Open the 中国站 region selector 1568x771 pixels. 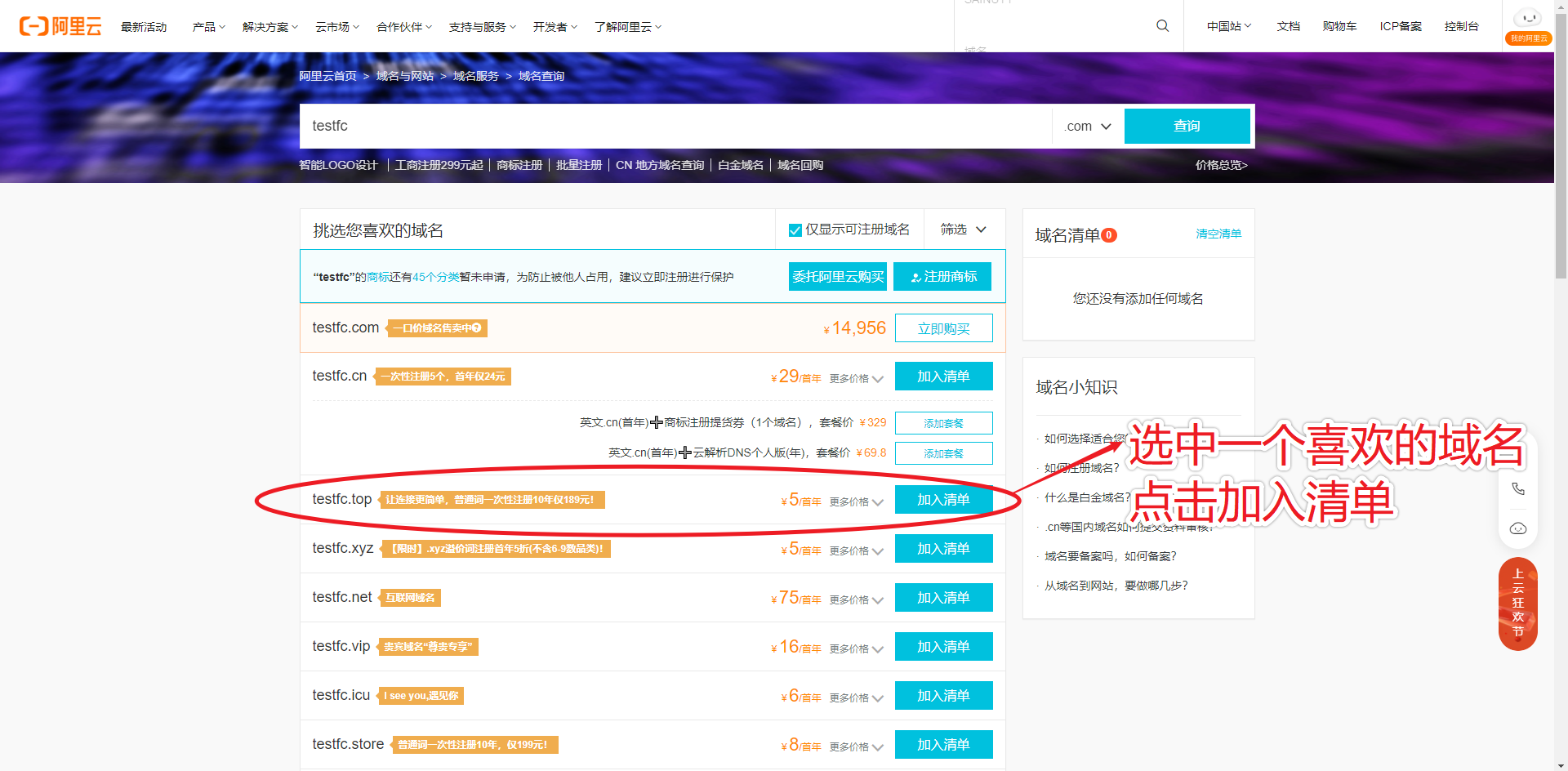1229,26
